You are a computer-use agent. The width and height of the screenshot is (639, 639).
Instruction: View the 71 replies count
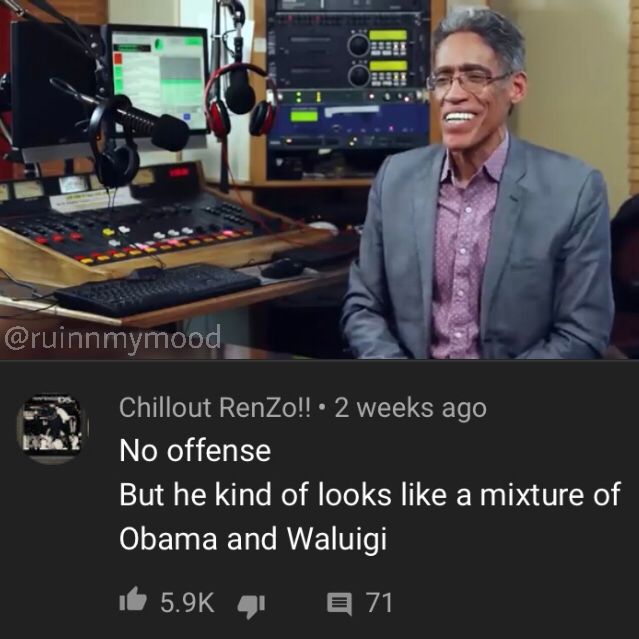pyautogui.click(x=379, y=603)
